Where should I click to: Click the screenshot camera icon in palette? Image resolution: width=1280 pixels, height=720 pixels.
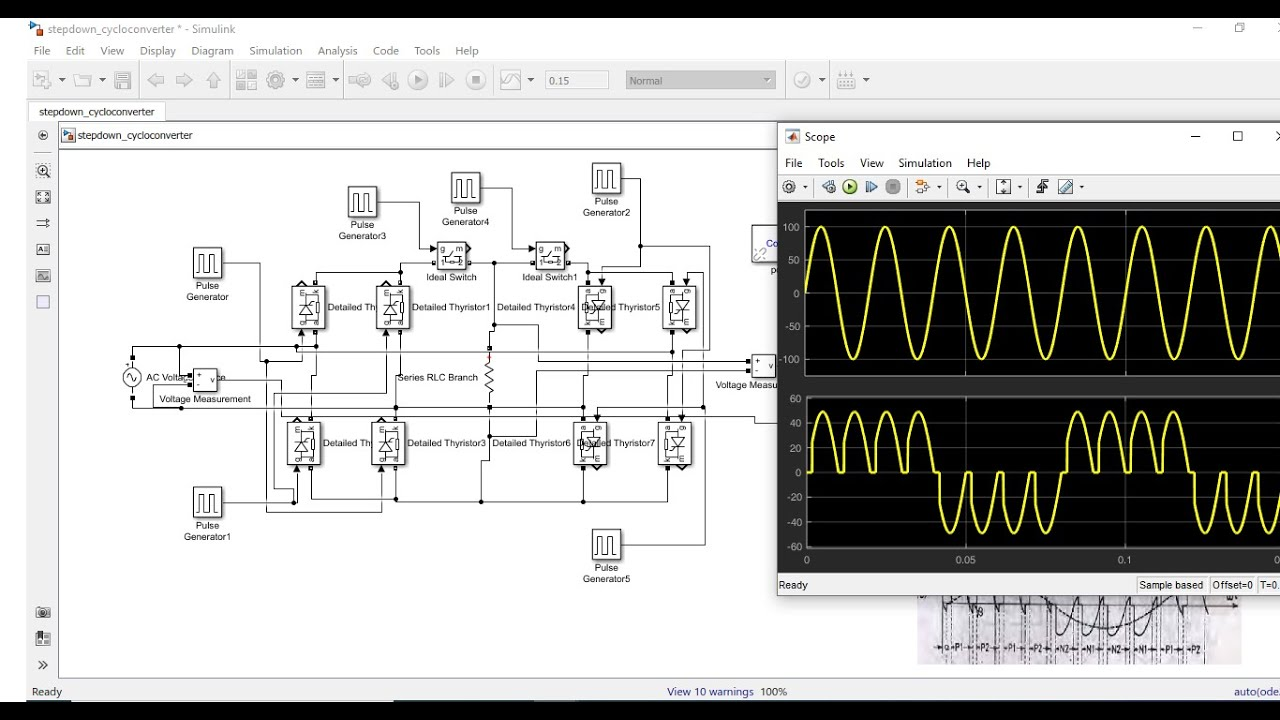point(43,612)
